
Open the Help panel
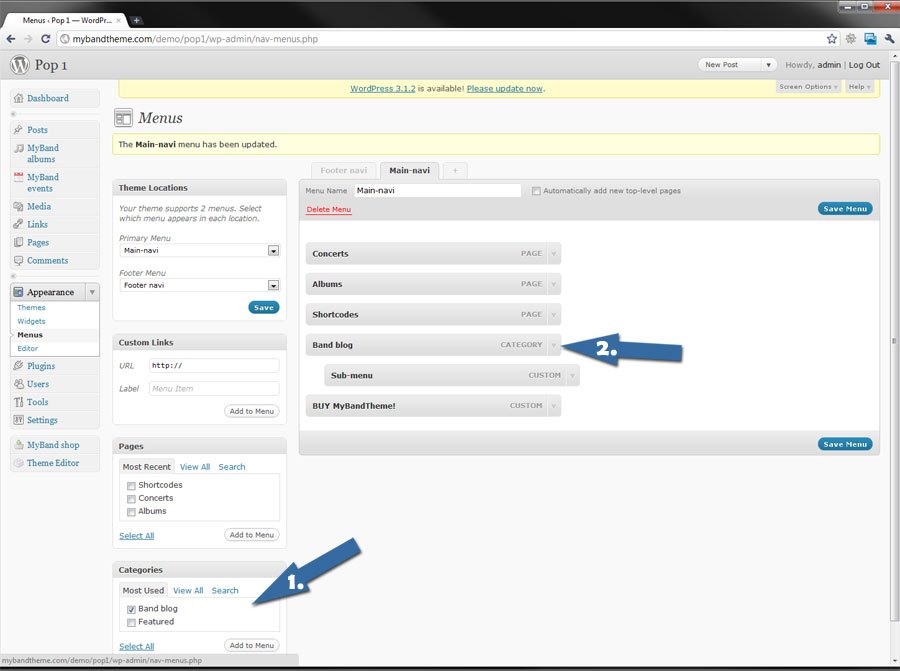pyautogui.click(x=859, y=87)
